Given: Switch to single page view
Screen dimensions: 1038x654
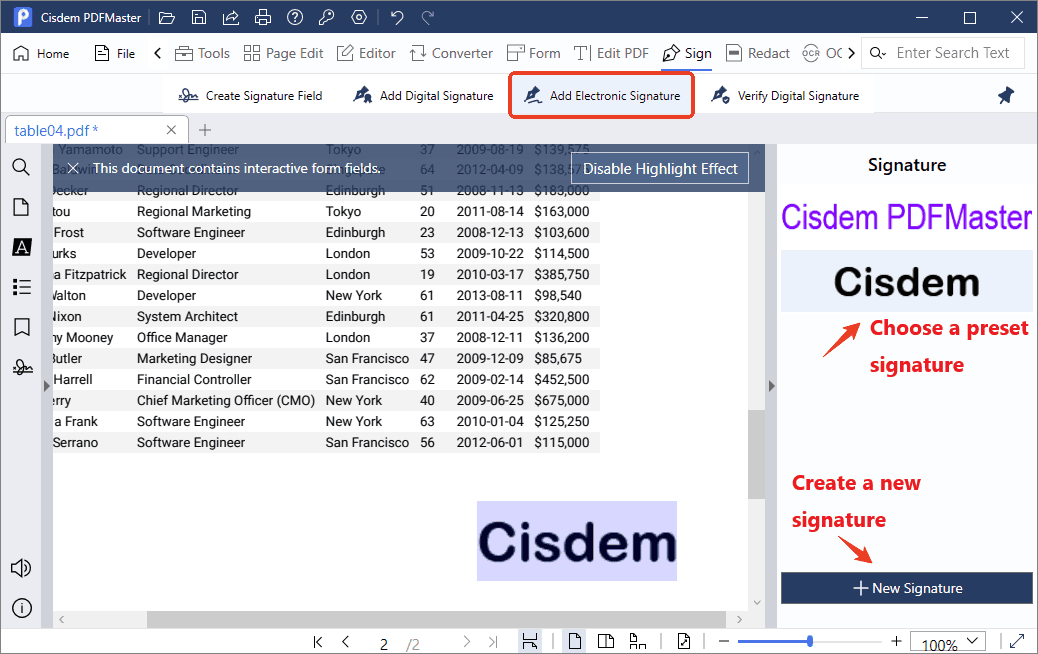Looking at the screenshot, I should [575, 641].
